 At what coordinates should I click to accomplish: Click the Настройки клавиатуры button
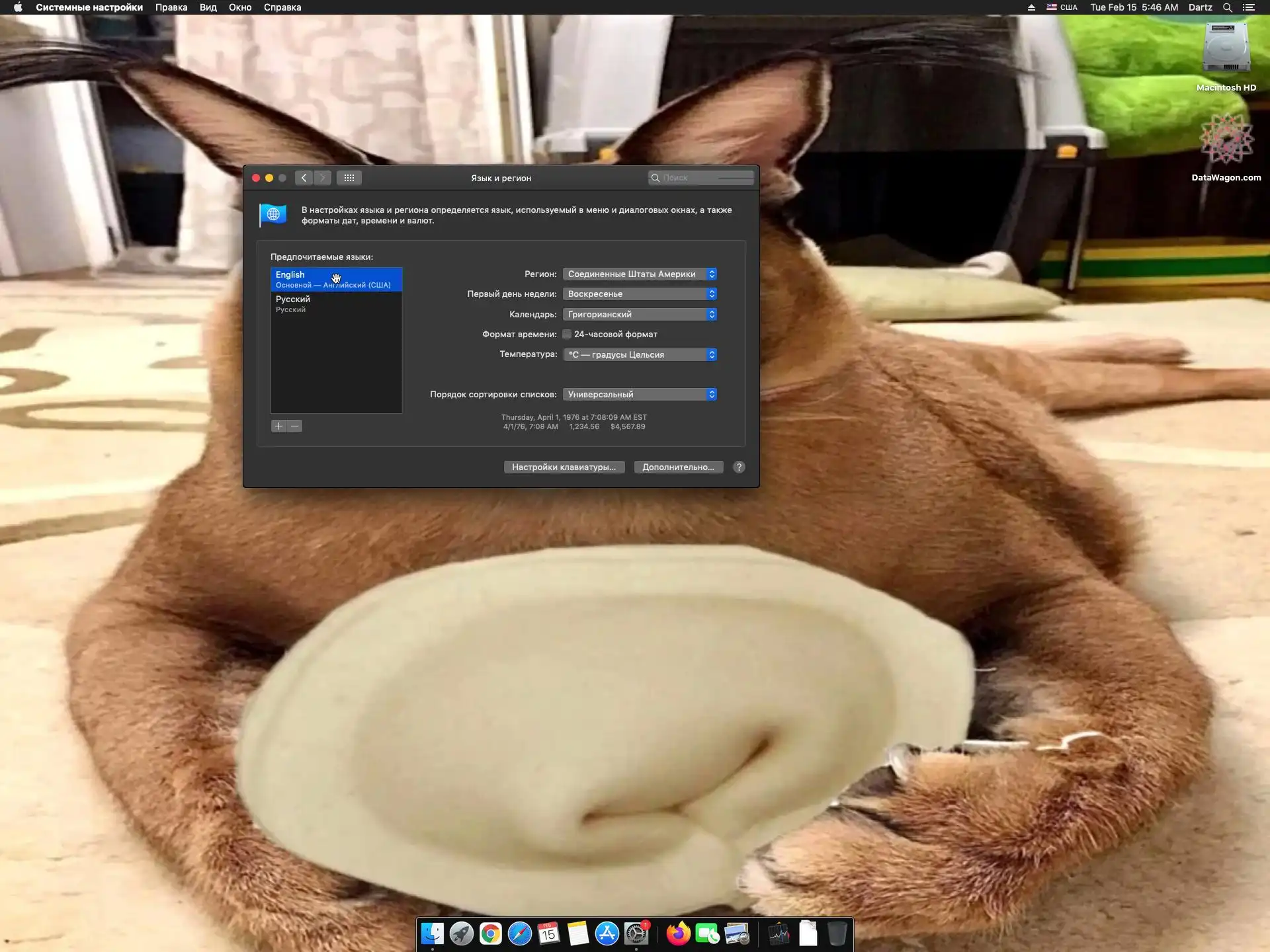pos(564,467)
